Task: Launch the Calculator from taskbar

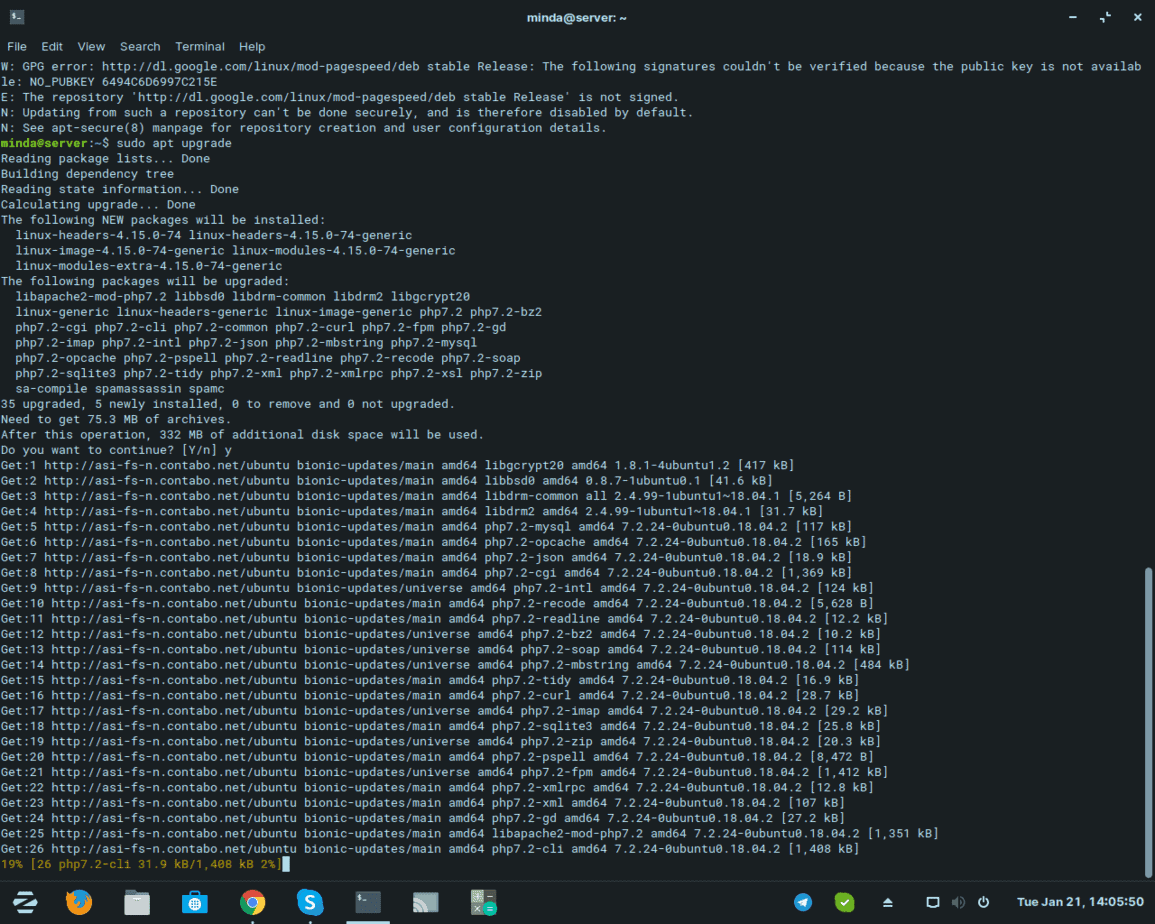Action: coord(483,902)
